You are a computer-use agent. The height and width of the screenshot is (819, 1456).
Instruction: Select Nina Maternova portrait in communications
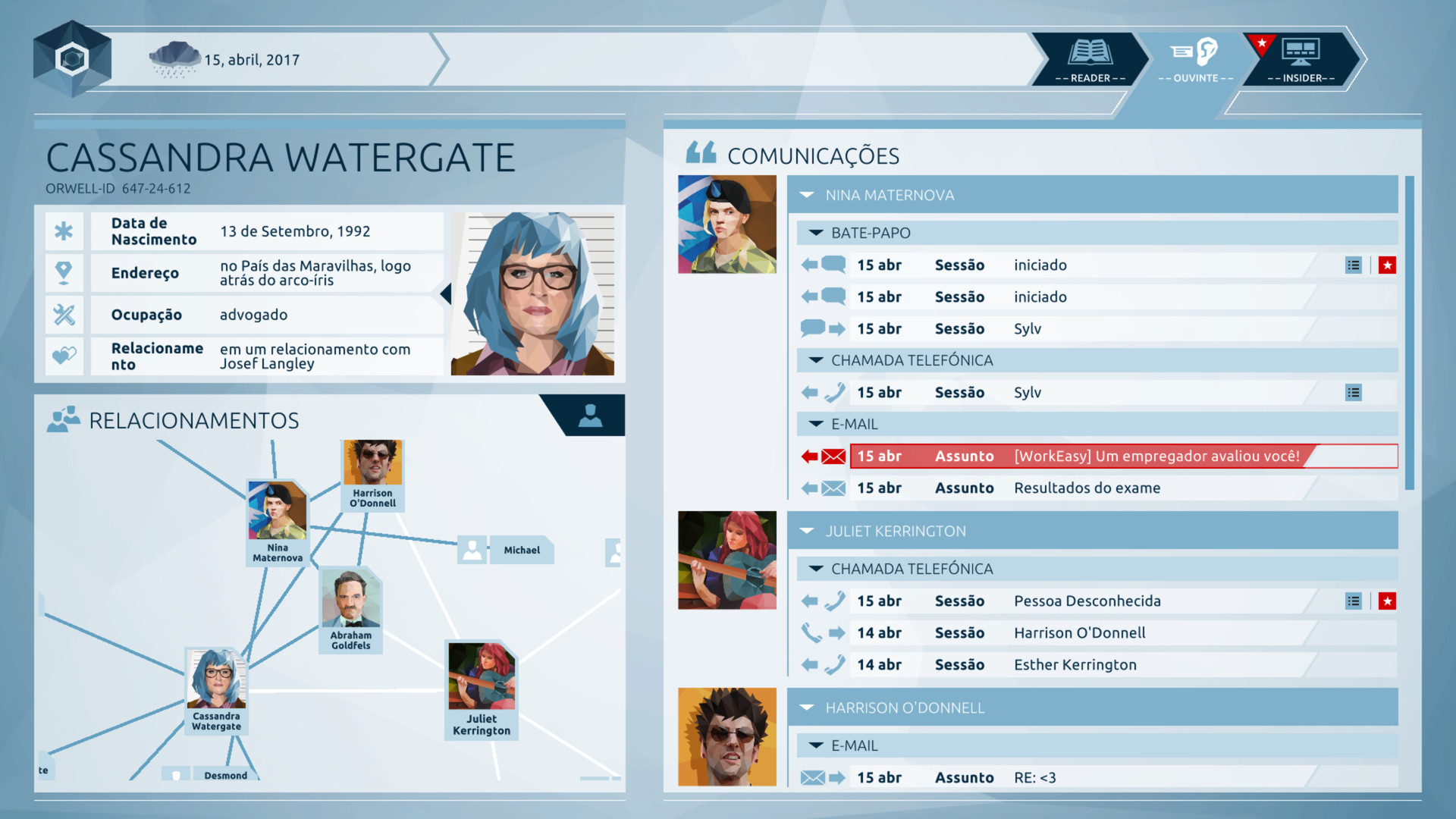click(x=727, y=224)
